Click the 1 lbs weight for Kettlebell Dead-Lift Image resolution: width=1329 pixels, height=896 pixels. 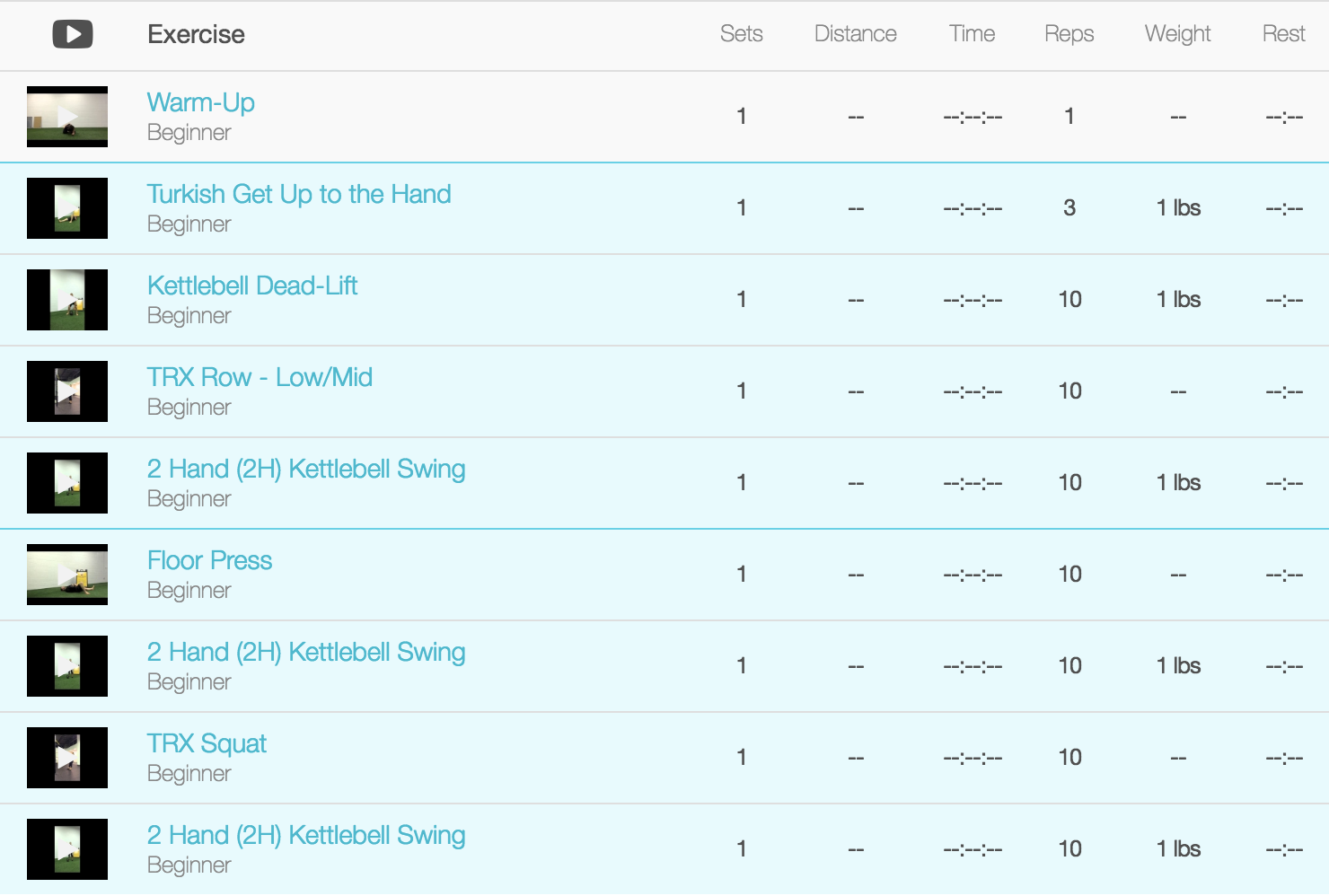[x=1178, y=299]
